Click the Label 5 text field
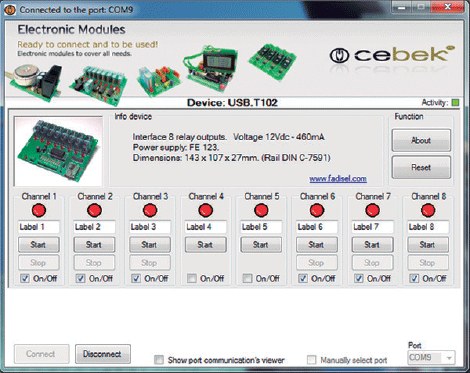The image size is (470, 373). tap(261, 227)
